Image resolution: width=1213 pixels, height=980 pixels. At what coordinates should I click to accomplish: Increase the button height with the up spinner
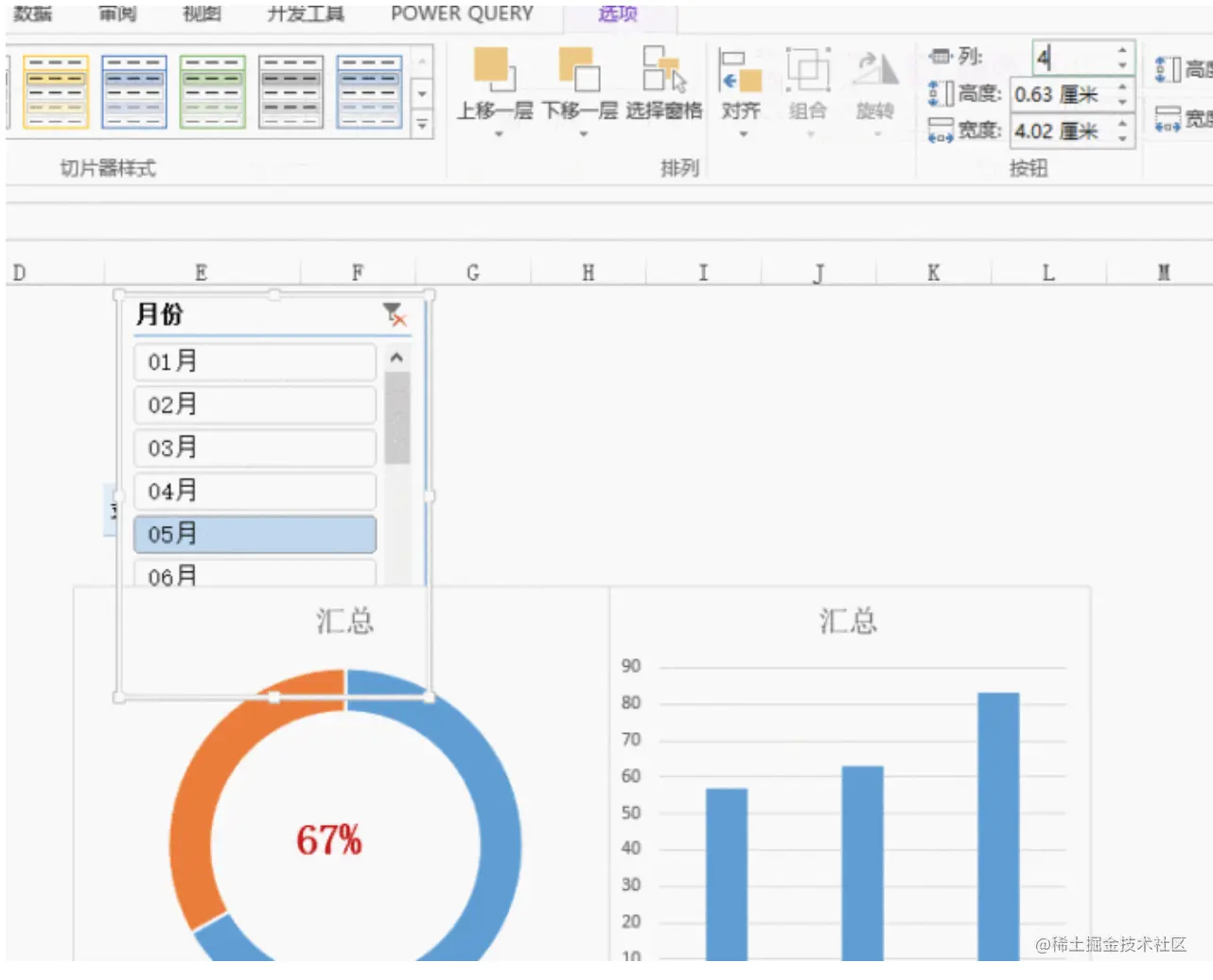[1123, 87]
